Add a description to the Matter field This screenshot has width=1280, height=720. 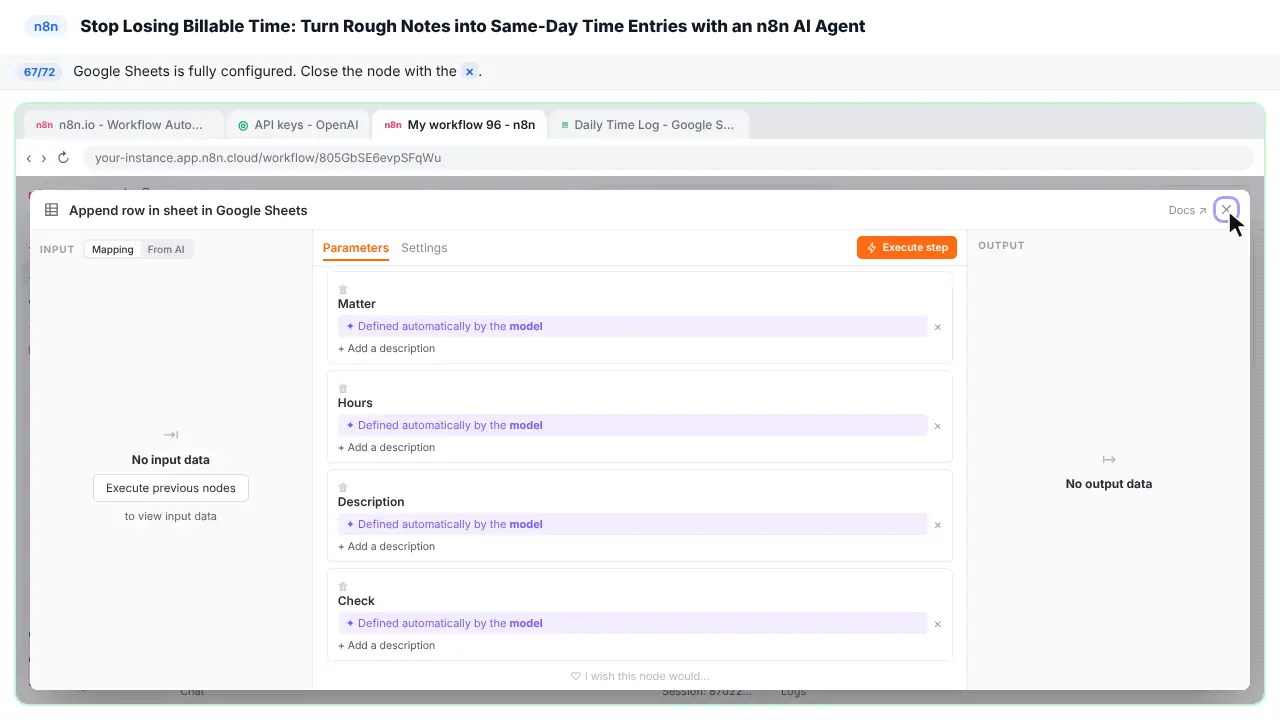pos(387,349)
